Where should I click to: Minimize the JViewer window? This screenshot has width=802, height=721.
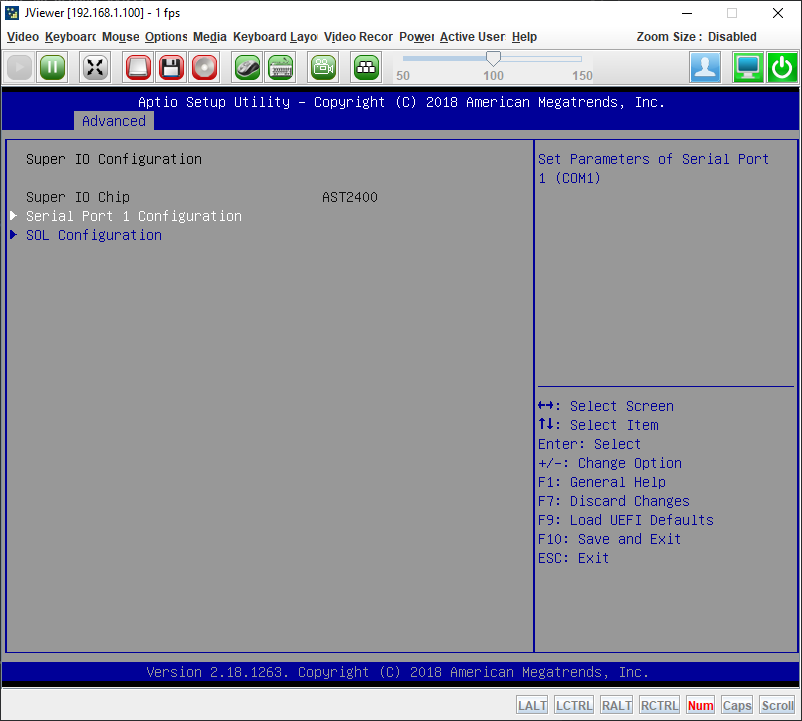(687, 13)
